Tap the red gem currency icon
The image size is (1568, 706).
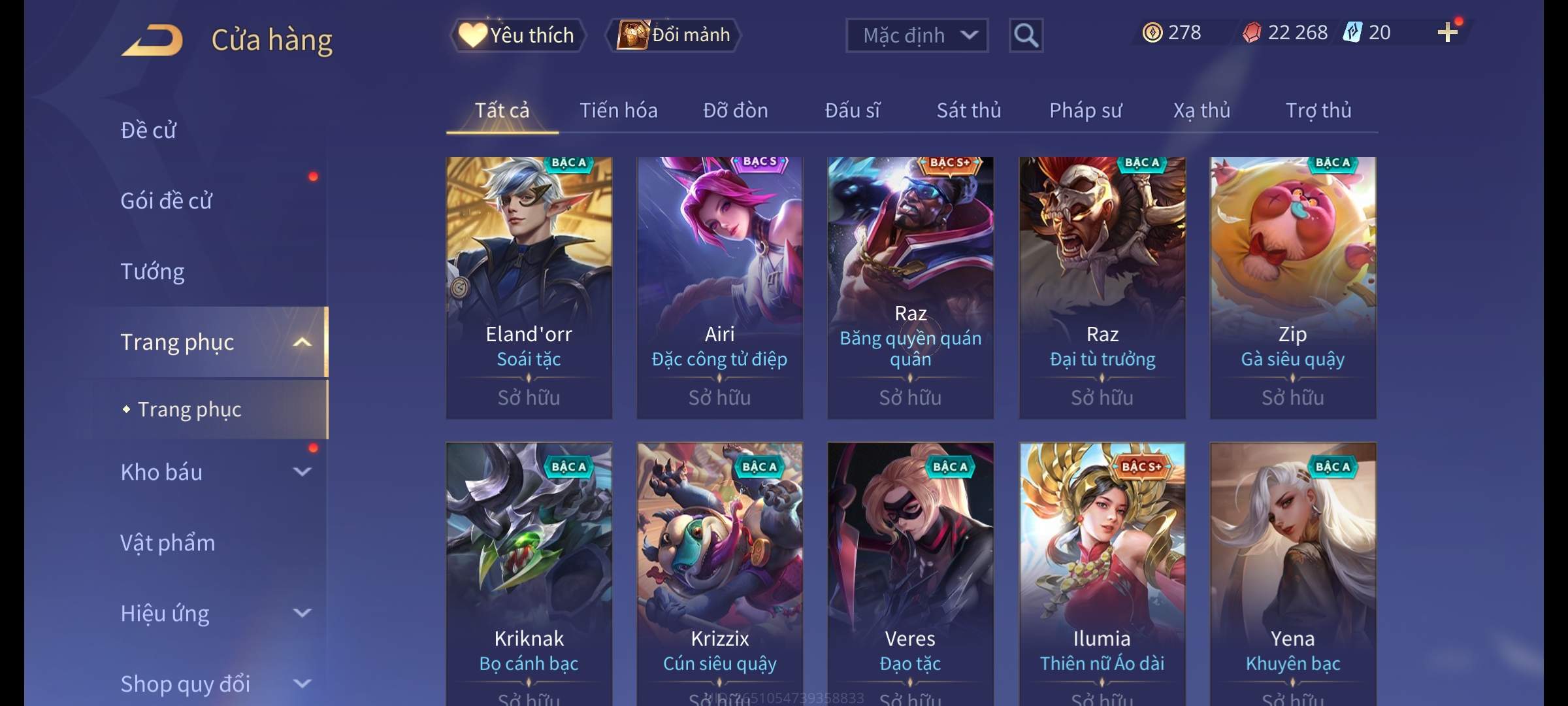1251,33
